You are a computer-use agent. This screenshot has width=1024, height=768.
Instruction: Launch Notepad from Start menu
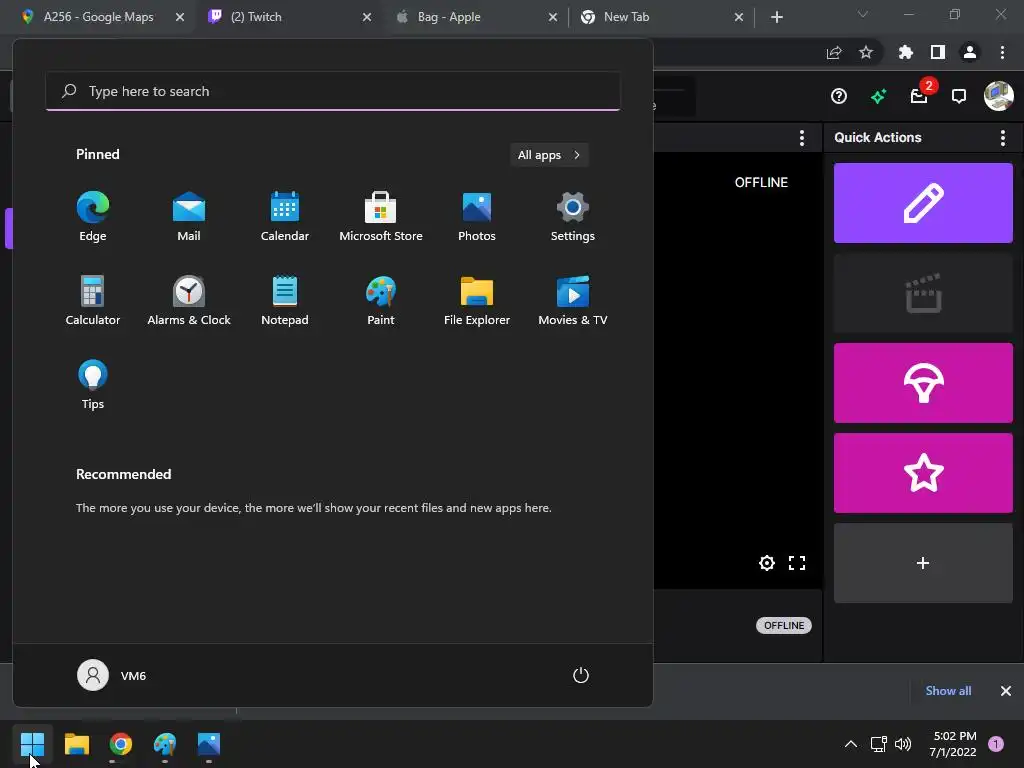point(285,301)
